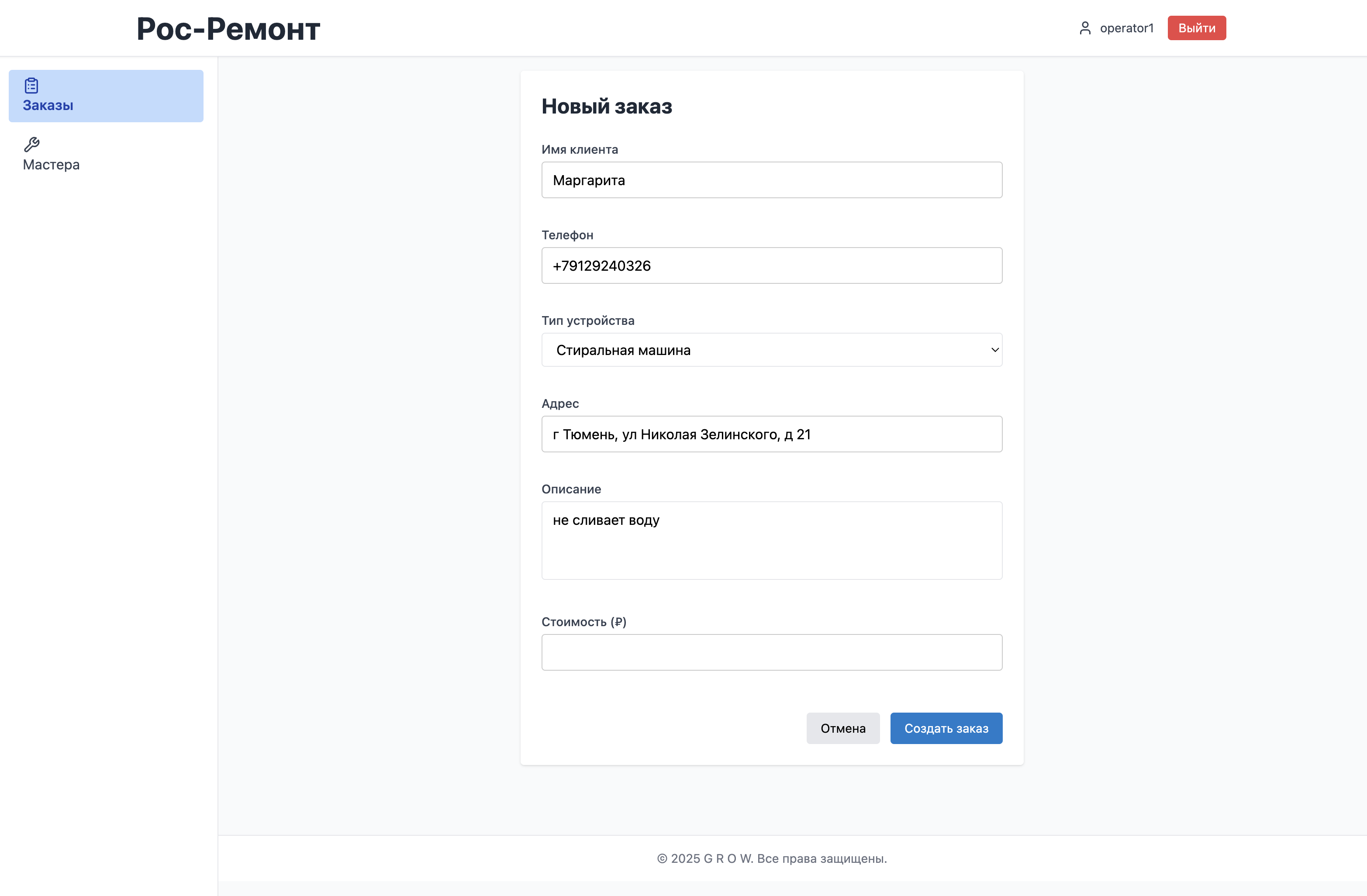Open the Мастера sidebar section
1367x896 pixels.
click(x=106, y=155)
